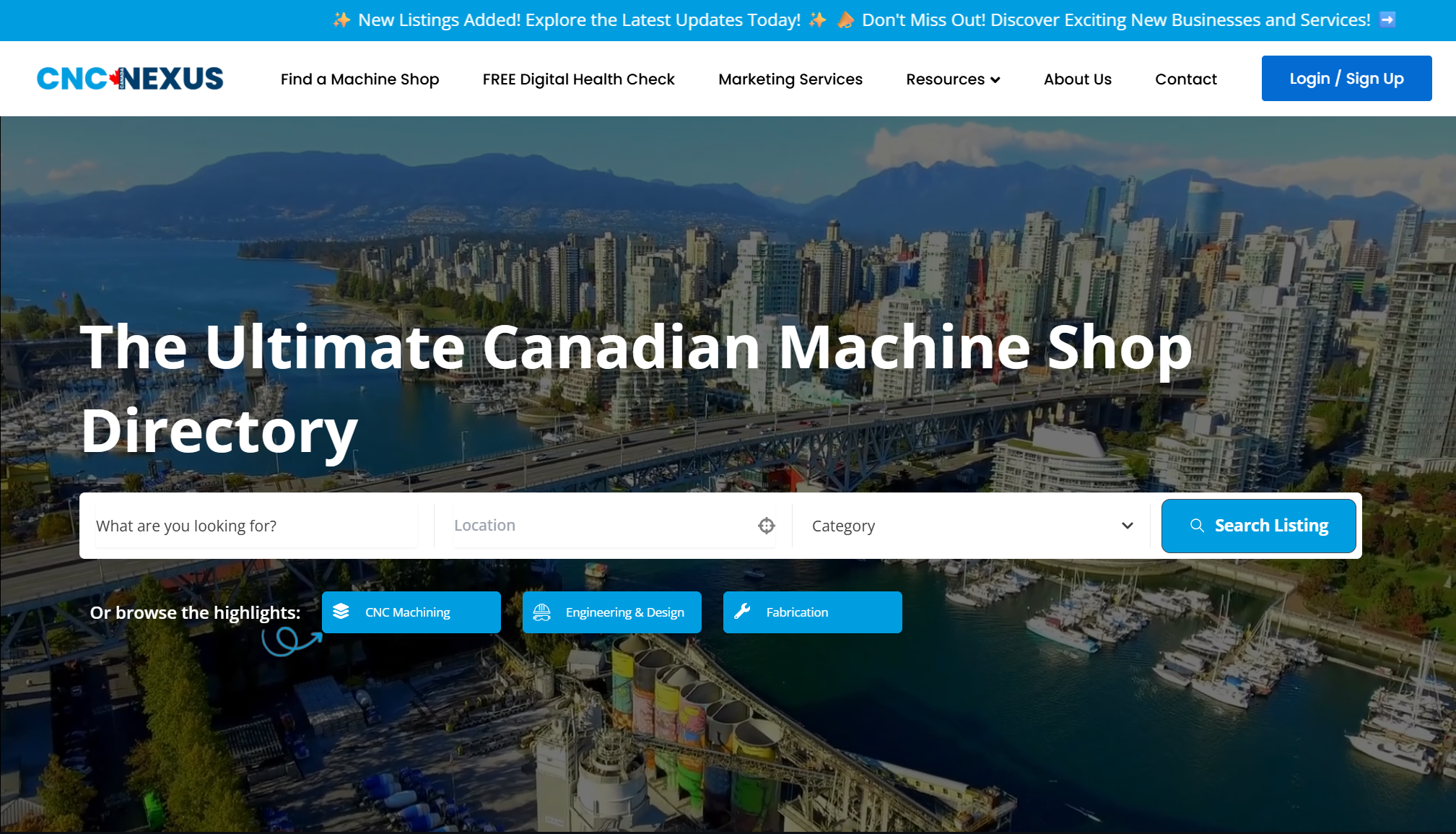Click the megaphone icon in top banner
The width and height of the screenshot is (1456, 834).
click(845, 20)
